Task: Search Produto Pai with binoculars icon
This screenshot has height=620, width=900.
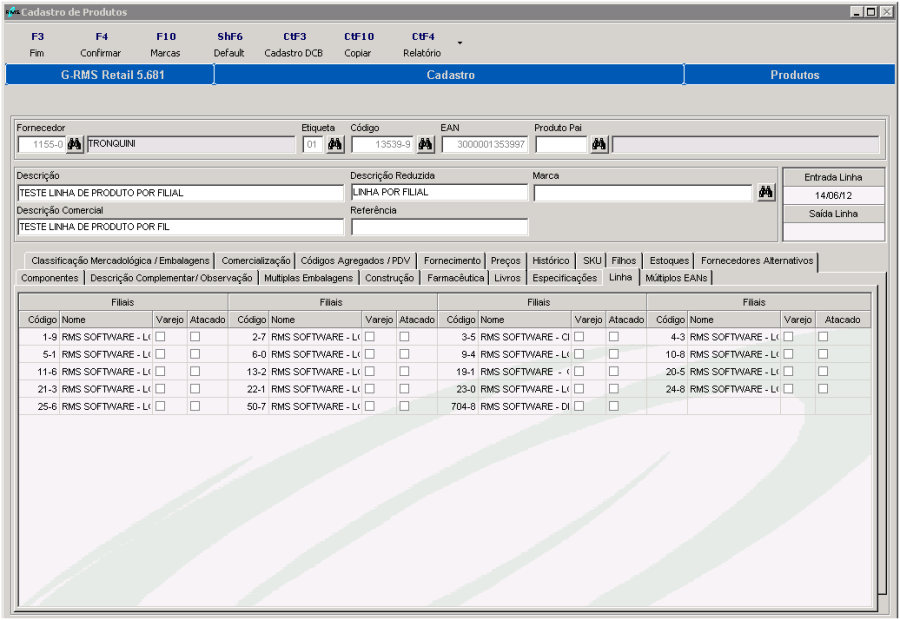Action: (x=597, y=143)
